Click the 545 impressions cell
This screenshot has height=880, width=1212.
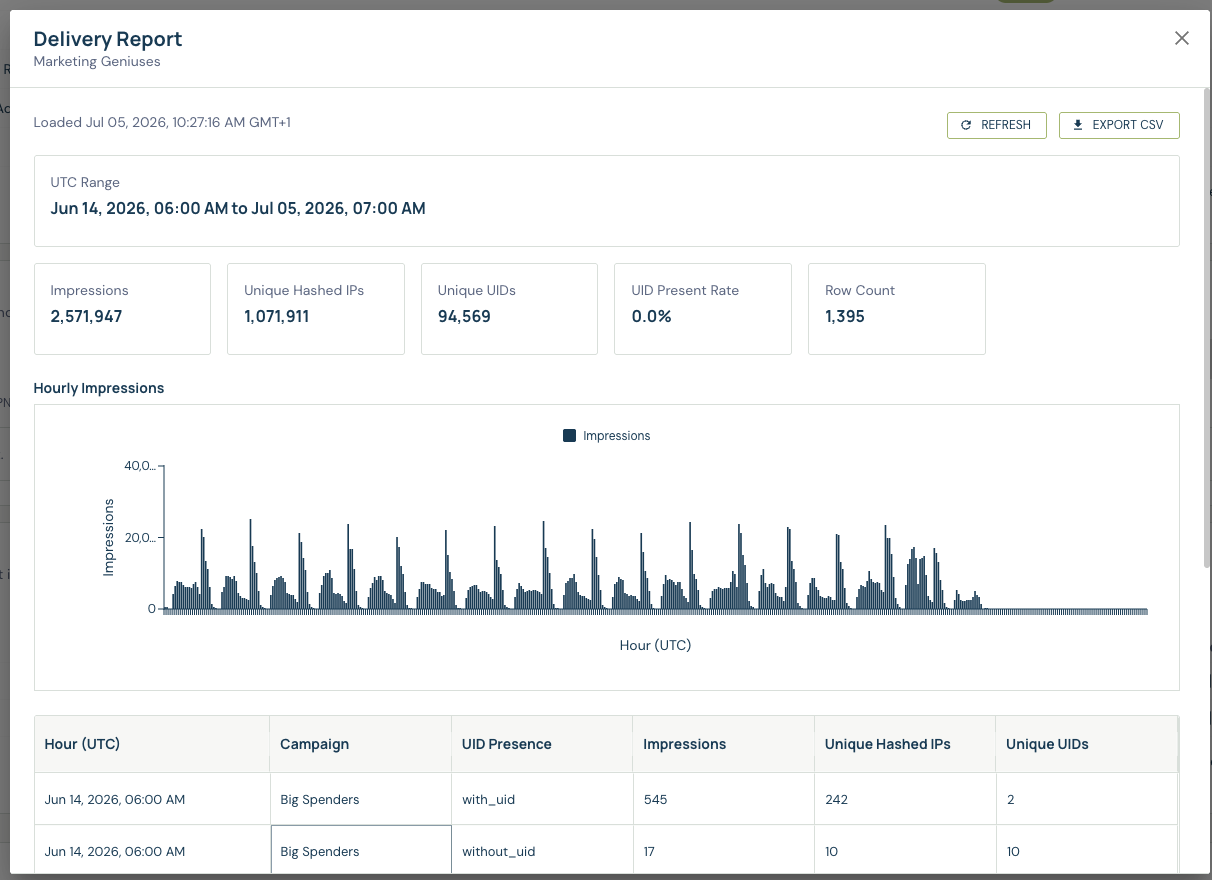pyautogui.click(x=723, y=799)
